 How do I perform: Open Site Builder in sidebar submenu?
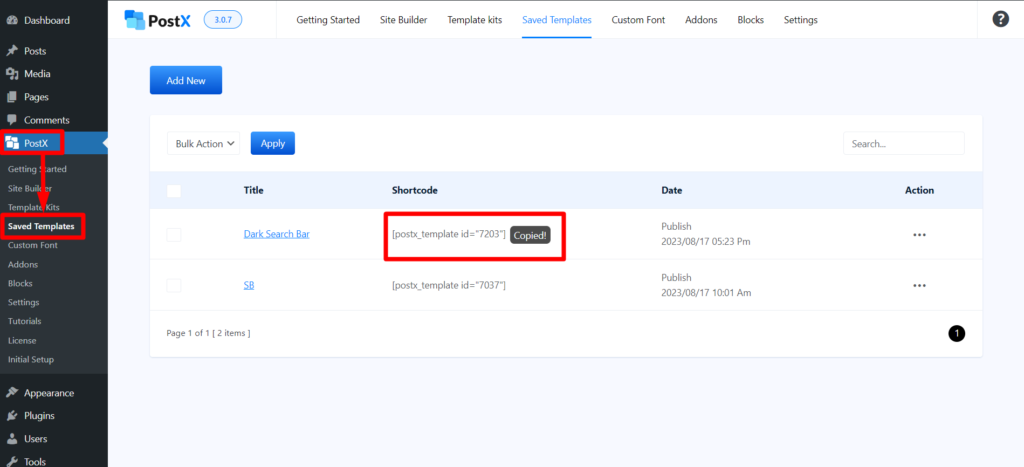click(30, 188)
